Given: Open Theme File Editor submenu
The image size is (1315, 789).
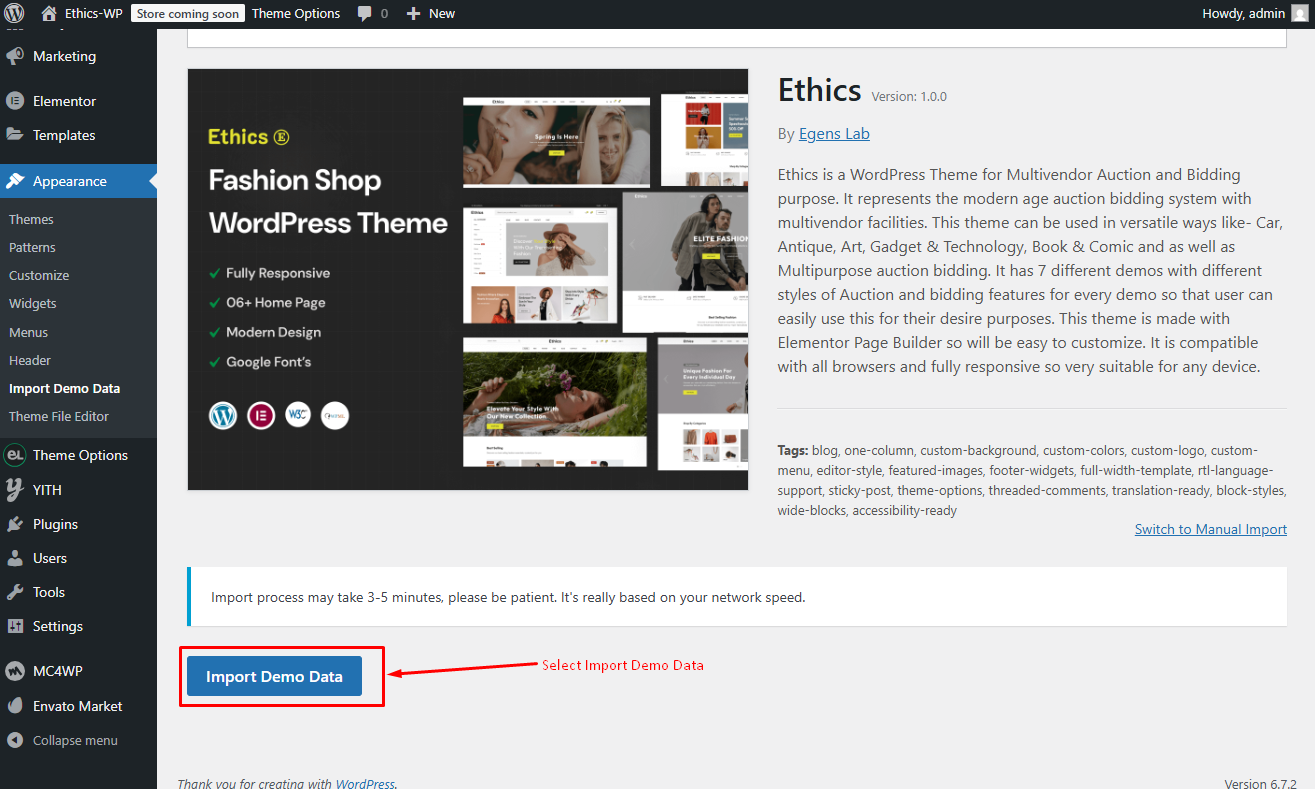Looking at the screenshot, I should [59, 416].
